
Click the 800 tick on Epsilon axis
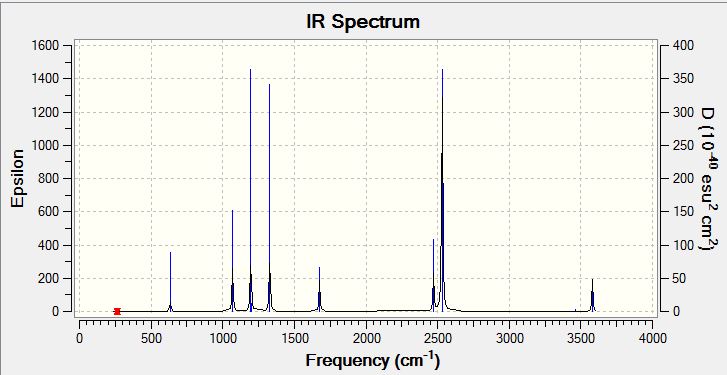(x=49, y=178)
